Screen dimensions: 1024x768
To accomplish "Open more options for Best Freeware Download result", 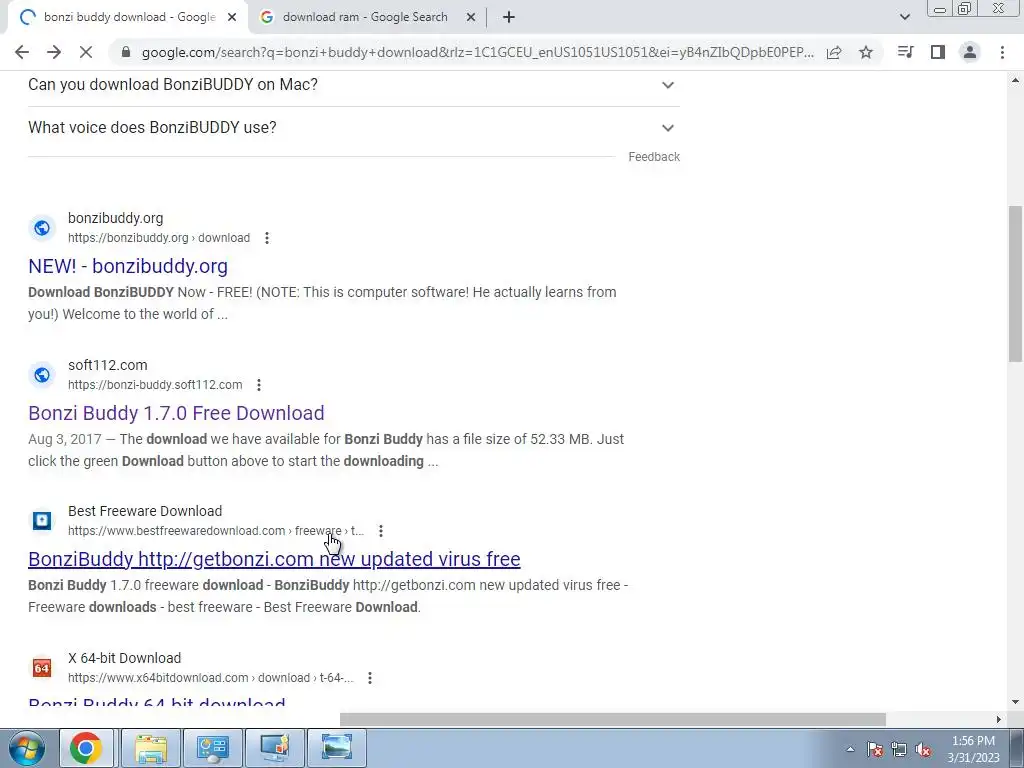I will (x=381, y=532).
